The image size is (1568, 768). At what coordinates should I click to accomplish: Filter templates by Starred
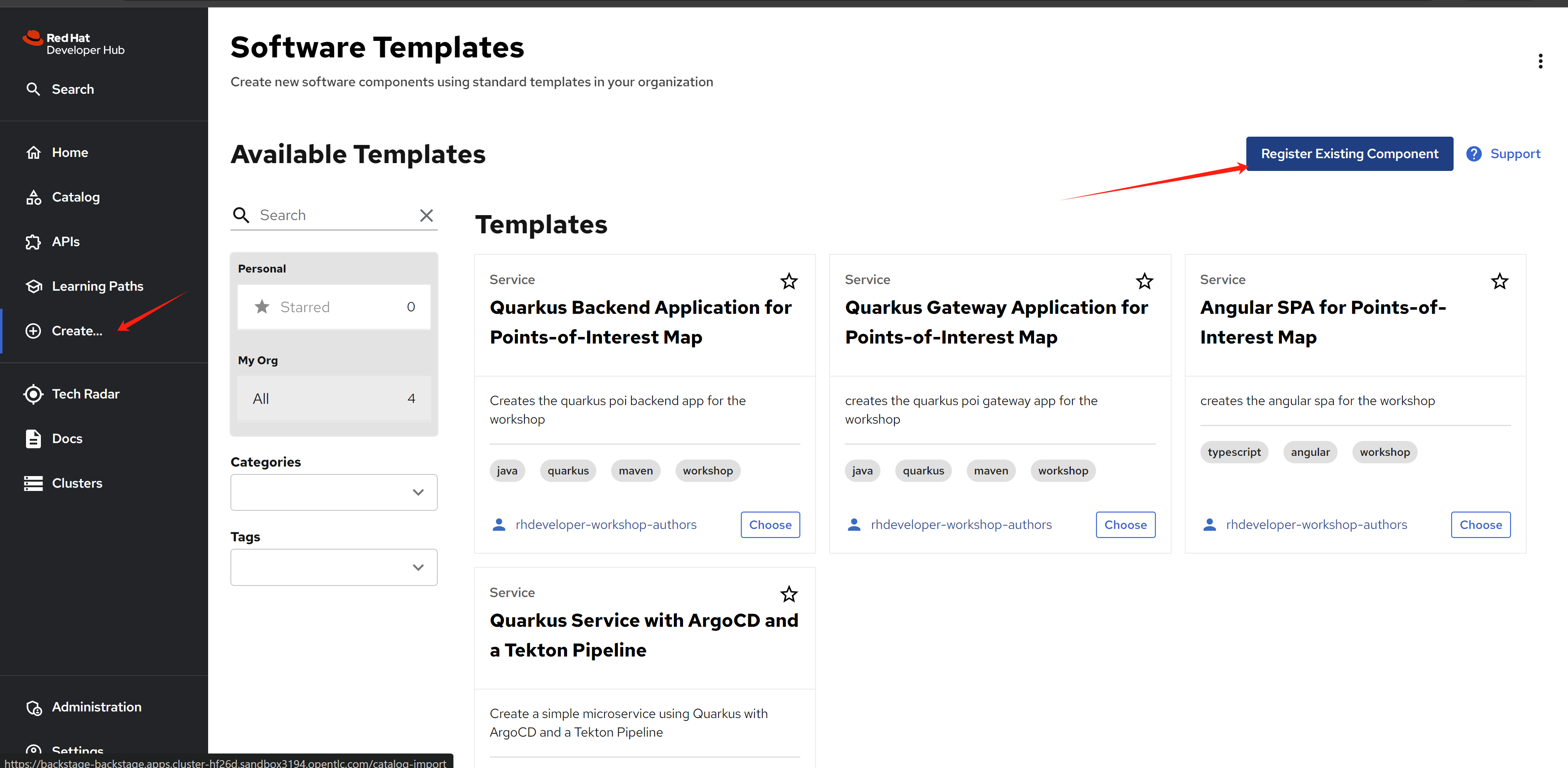pos(334,307)
